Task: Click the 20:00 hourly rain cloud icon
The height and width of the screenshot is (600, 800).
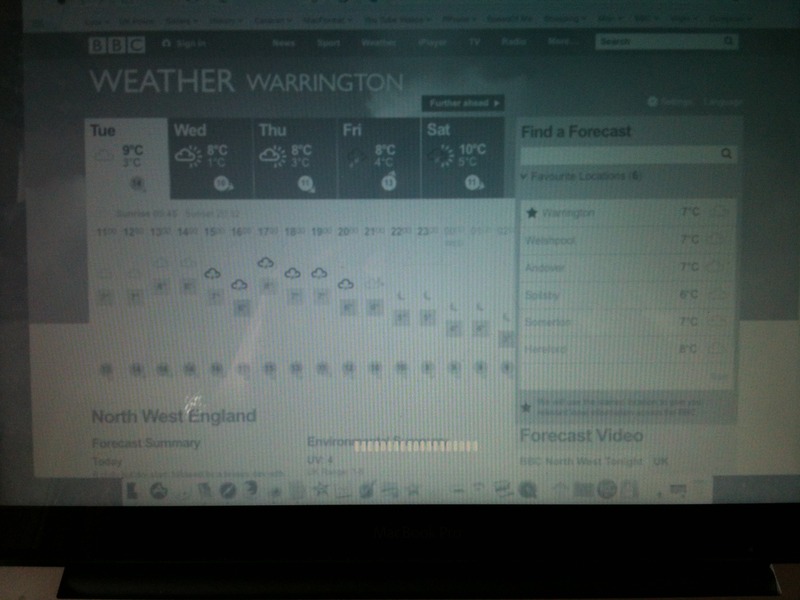Action: tap(346, 284)
